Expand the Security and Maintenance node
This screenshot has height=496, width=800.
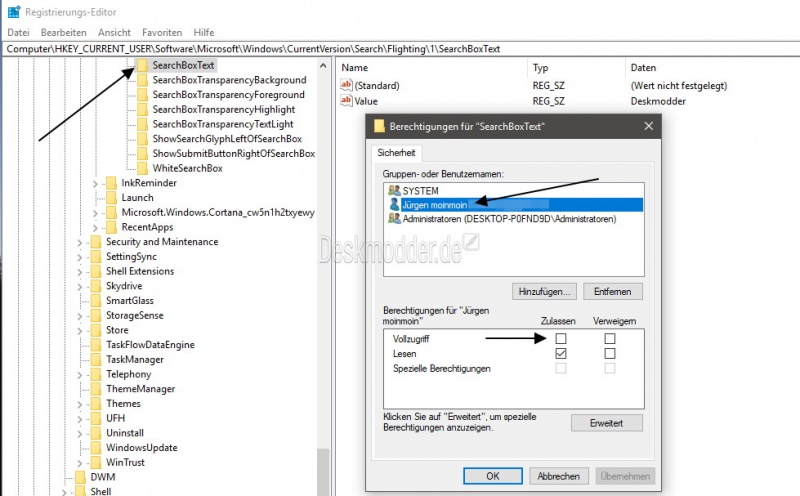(80, 242)
